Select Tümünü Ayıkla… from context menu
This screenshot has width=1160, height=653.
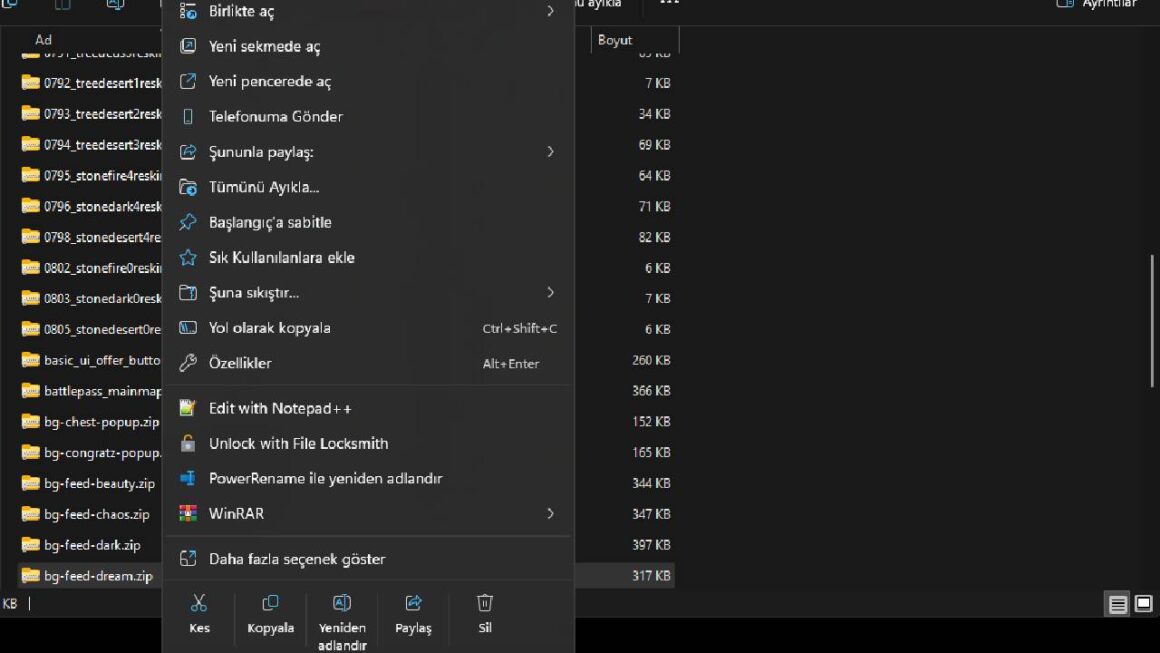pos(368,187)
